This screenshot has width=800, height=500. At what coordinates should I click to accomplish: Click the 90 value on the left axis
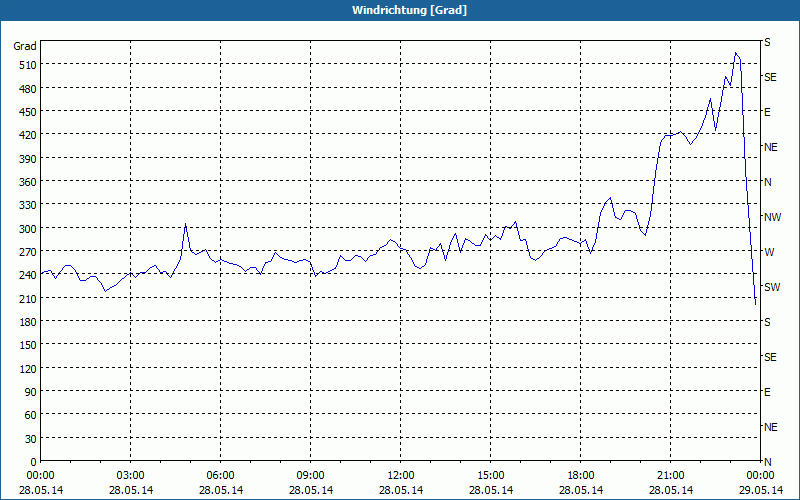31,392
